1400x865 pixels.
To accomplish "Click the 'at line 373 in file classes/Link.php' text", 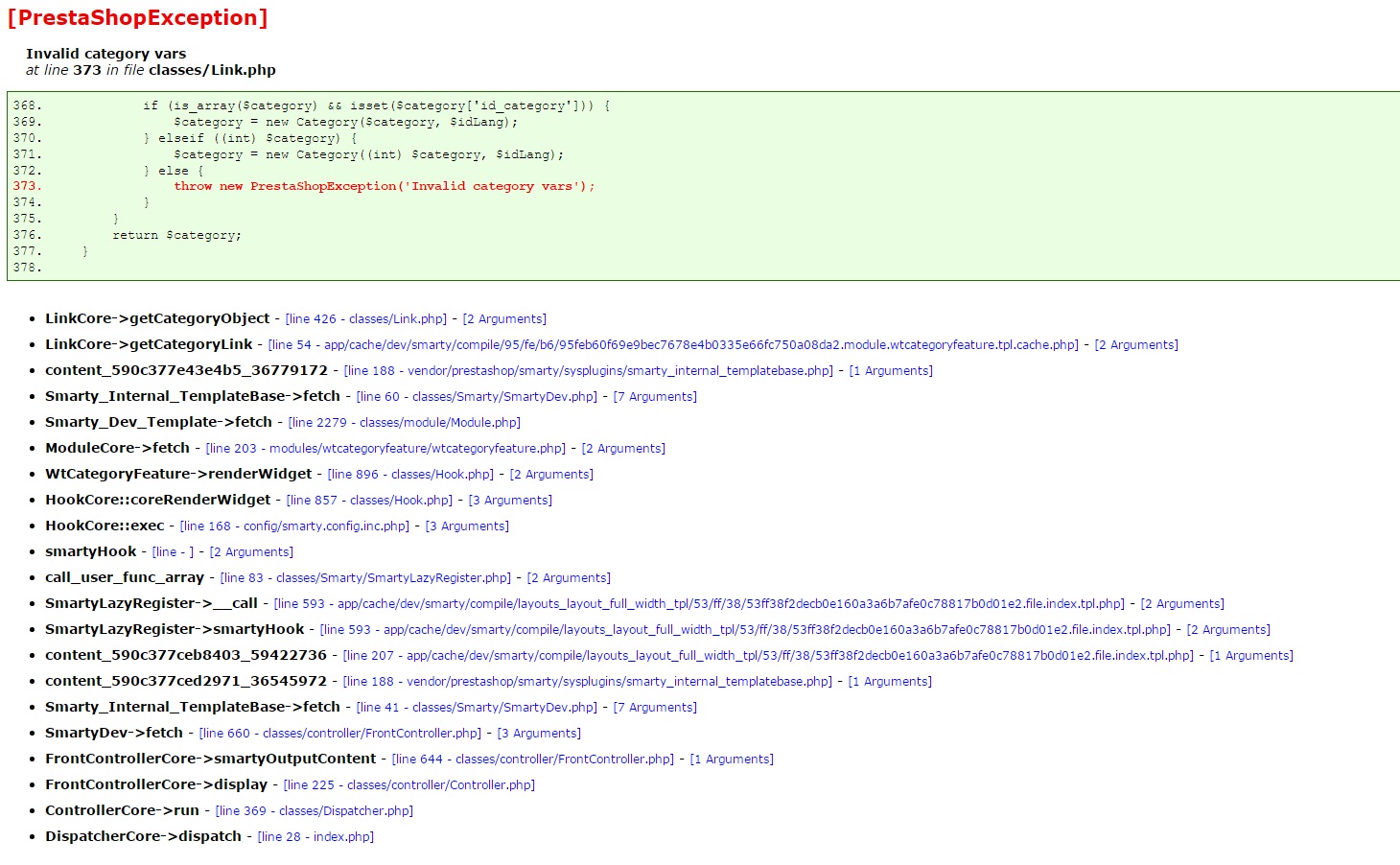I will 151,70.
